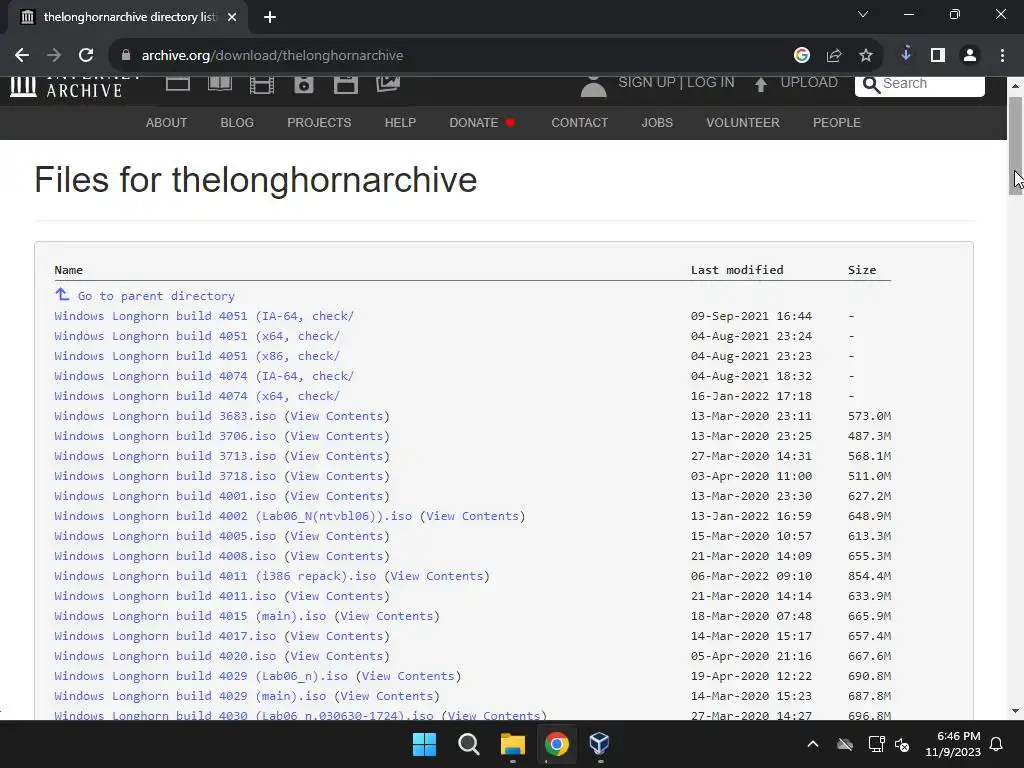This screenshot has height=768, width=1024.
Task: Download Windows Longhorn build 3683.iso
Action: tap(165, 416)
